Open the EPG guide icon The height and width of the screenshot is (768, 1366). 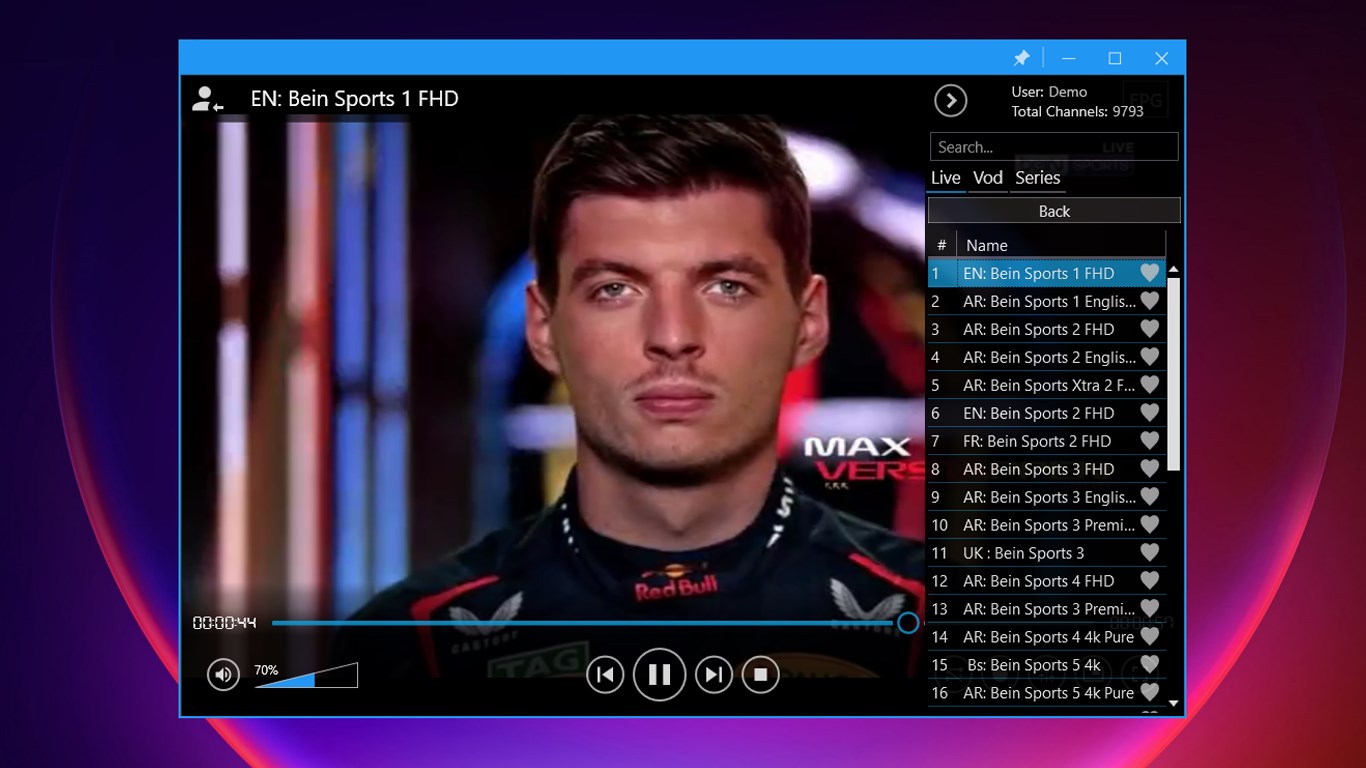1144,98
